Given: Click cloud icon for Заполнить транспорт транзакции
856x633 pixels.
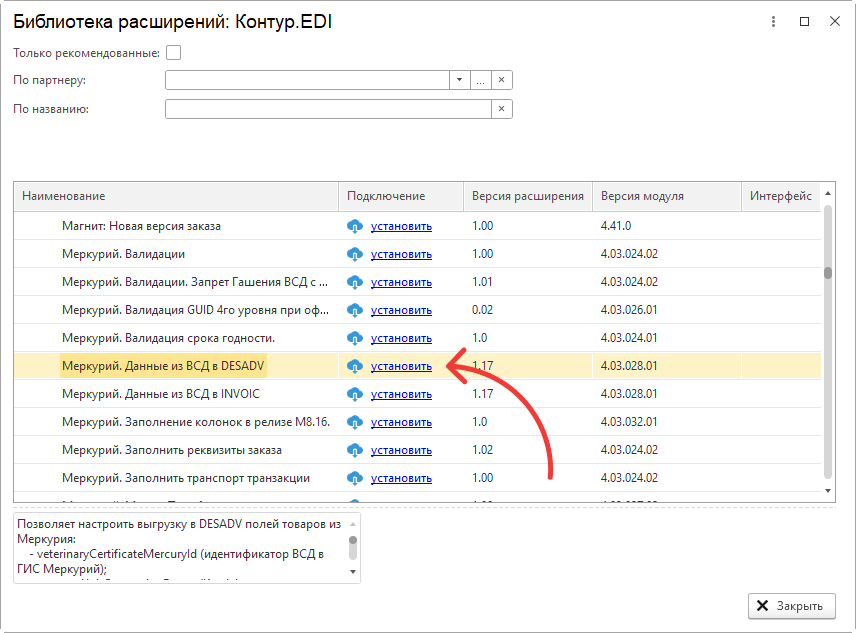Looking at the screenshot, I should pyautogui.click(x=355, y=478).
